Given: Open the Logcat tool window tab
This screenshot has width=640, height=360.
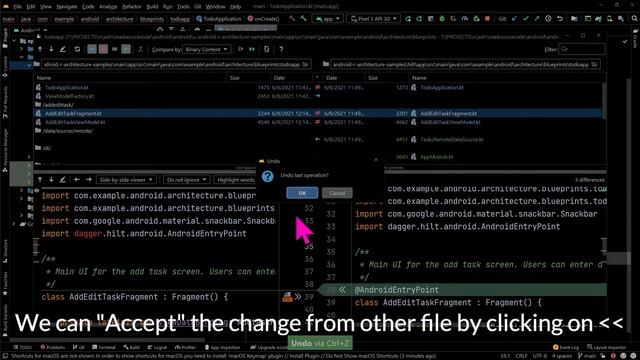Looking at the screenshot, I should (157, 347).
